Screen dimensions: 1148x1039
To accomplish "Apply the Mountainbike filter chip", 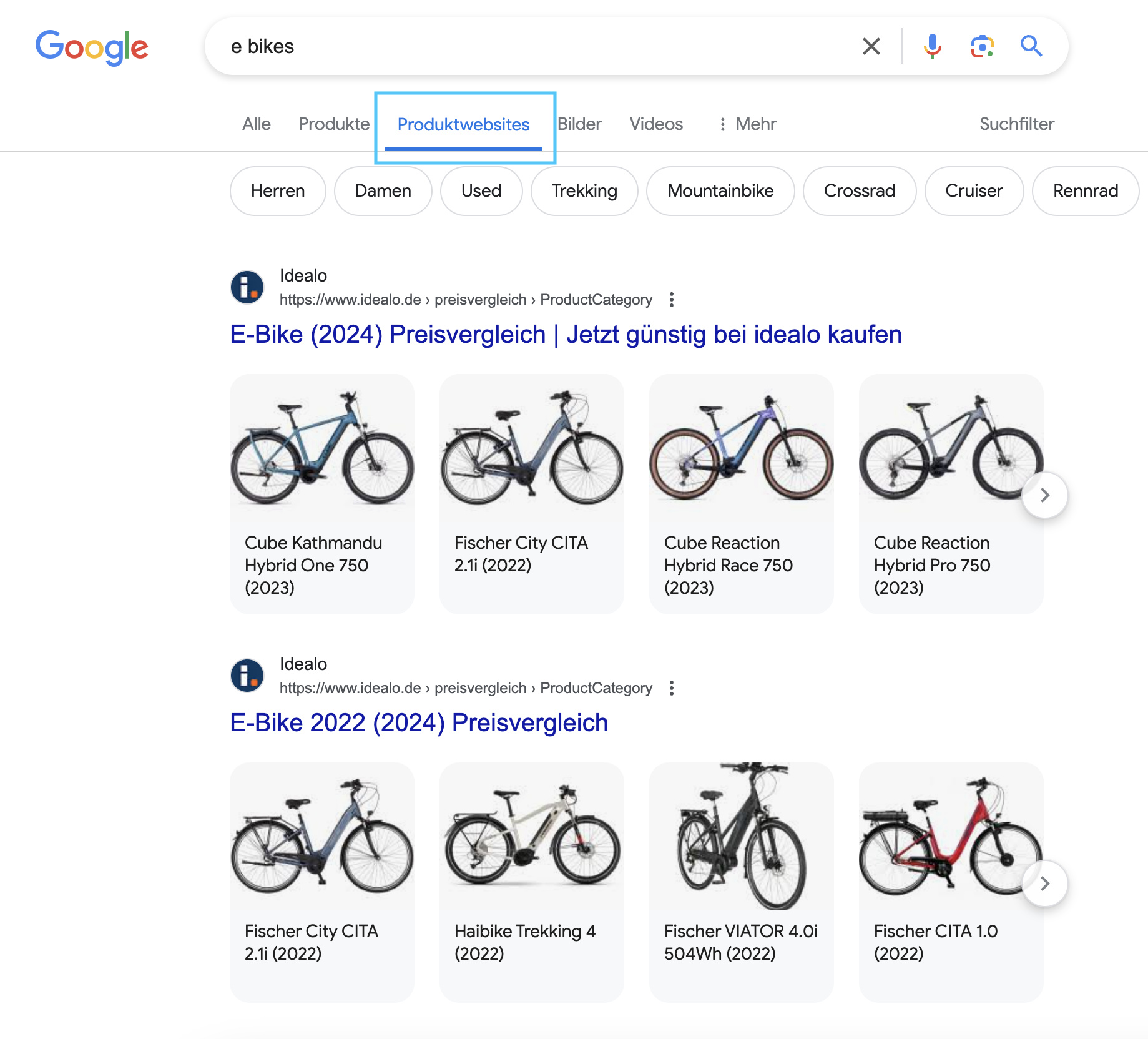I will click(x=720, y=191).
